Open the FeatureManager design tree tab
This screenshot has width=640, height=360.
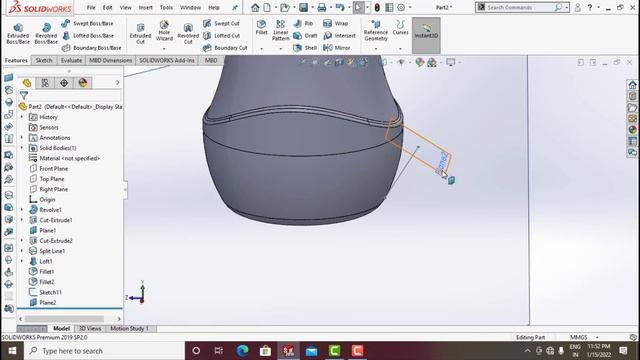click(27, 83)
